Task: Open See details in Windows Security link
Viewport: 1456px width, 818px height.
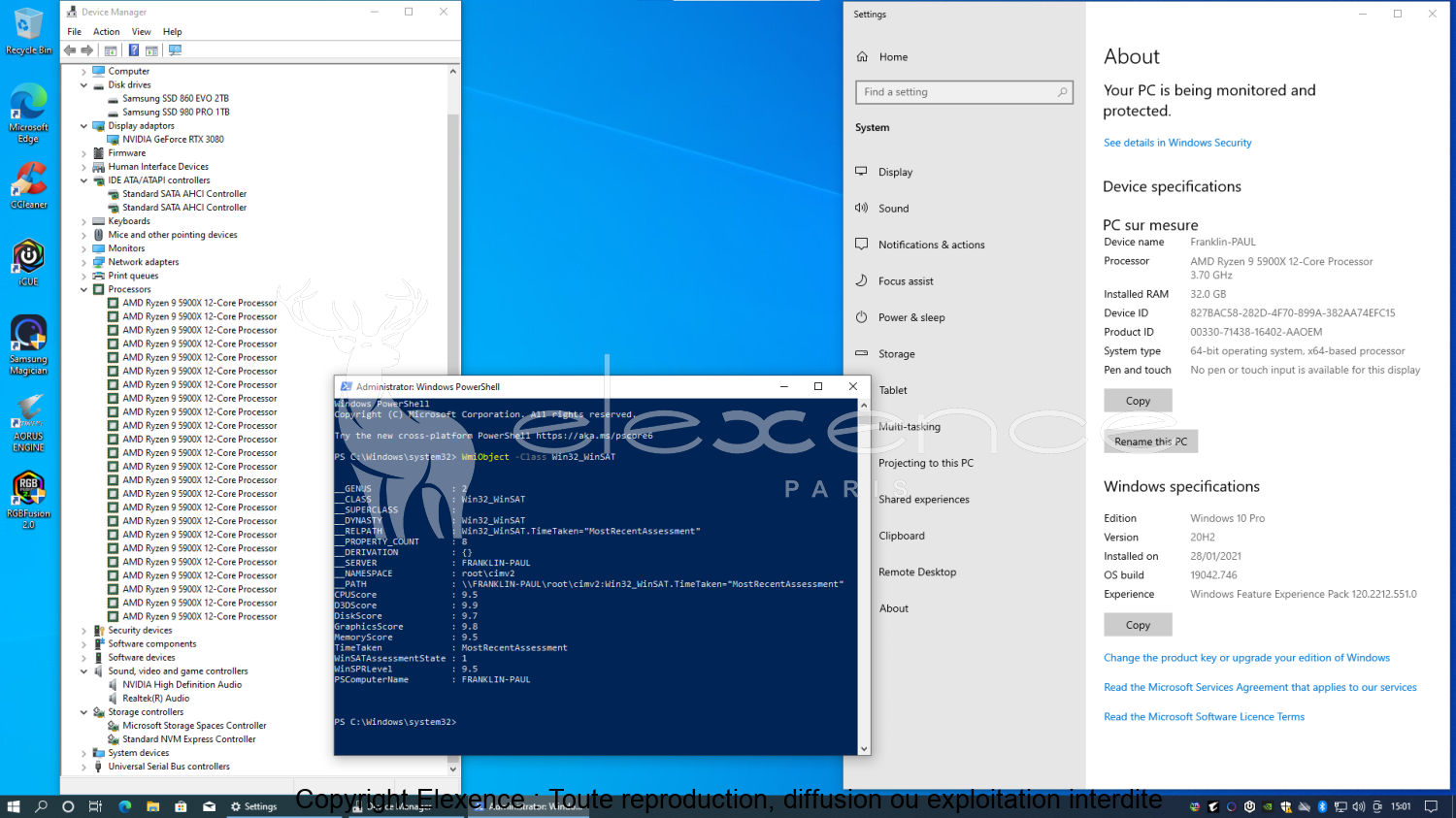Action: (1177, 143)
